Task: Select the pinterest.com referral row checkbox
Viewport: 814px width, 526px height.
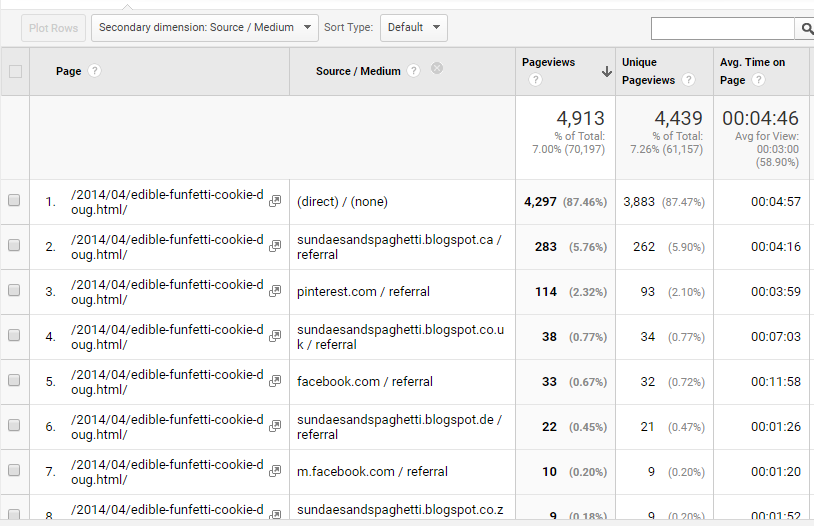Action: (15, 291)
